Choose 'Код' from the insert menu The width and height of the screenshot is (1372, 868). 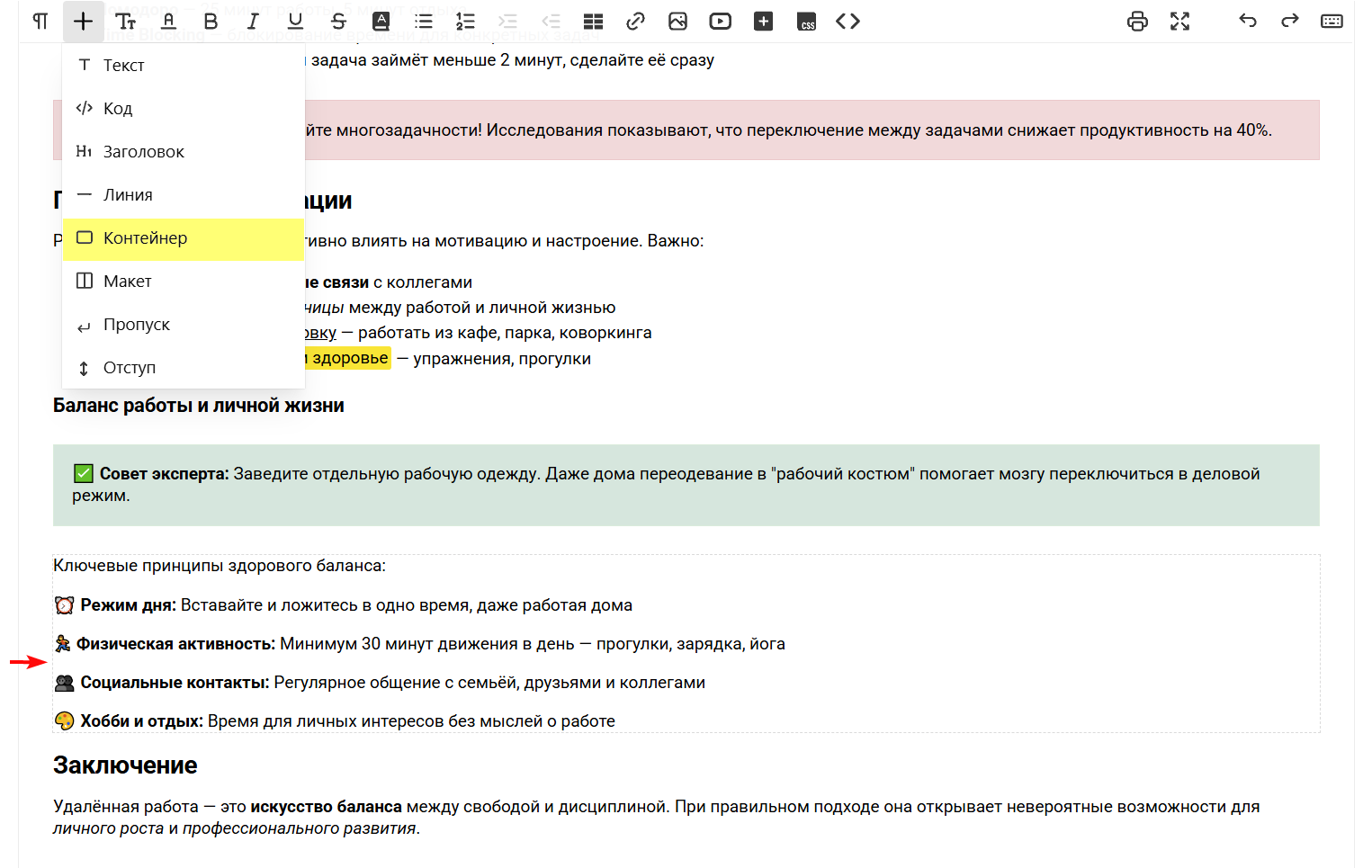coord(184,108)
